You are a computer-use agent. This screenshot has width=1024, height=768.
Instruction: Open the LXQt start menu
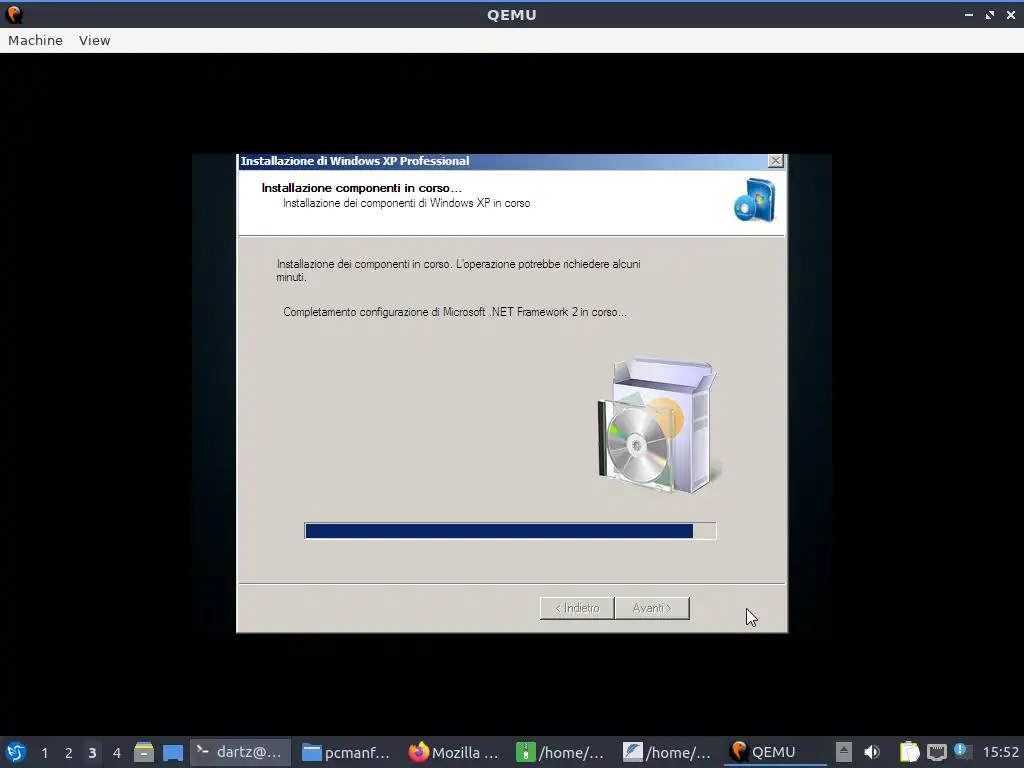click(16, 752)
